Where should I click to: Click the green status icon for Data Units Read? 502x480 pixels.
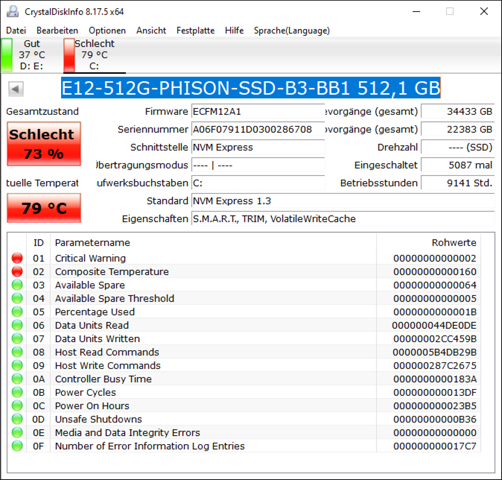[x=17, y=325]
